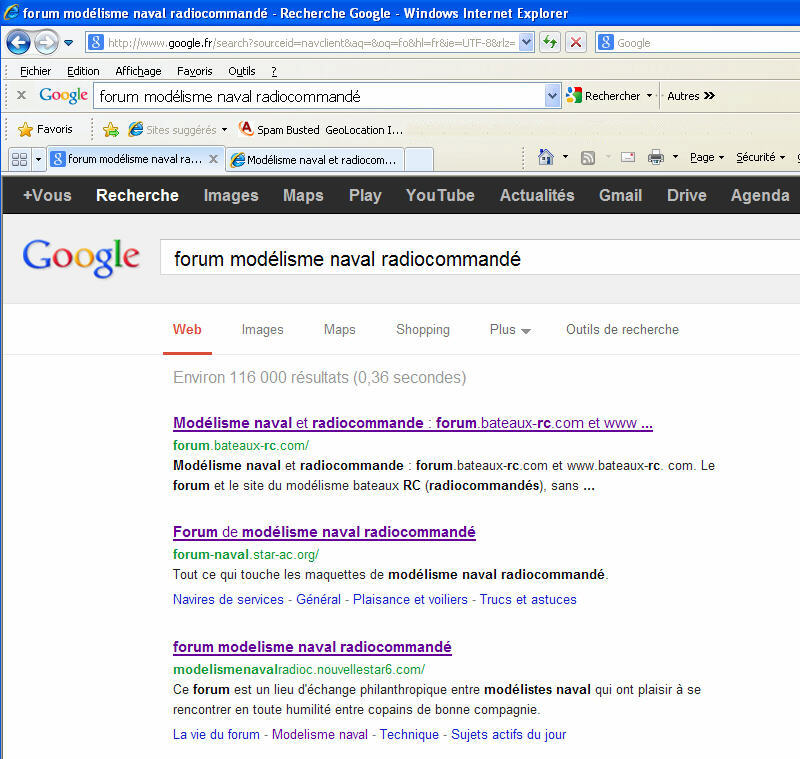Image resolution: width=800 pixels, height=759 pixels.
Task: Open result Modélisme naval et radiocommande forum.bateaux-rc.com
Action: (x=413, y=423)
